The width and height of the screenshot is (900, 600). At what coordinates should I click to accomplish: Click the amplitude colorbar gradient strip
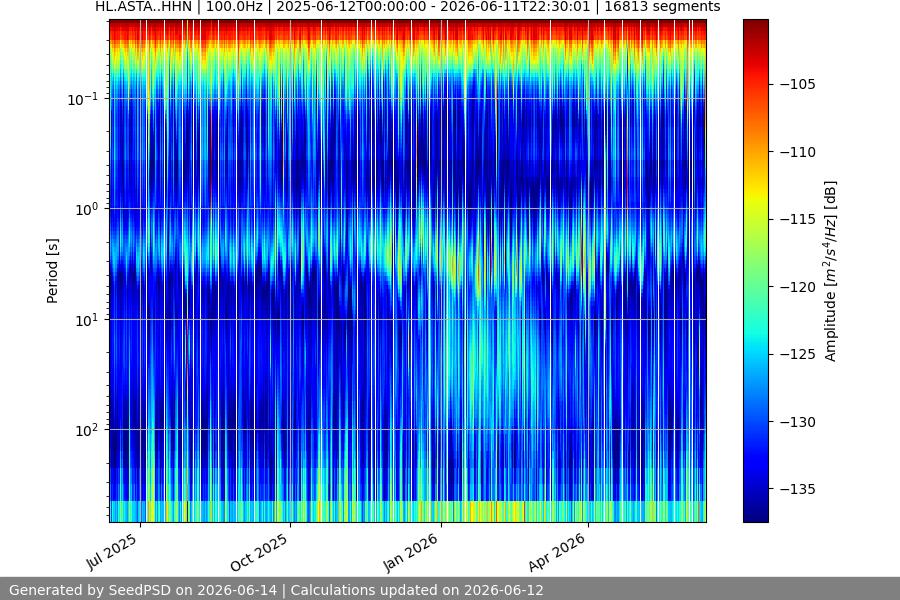[755, 271]
